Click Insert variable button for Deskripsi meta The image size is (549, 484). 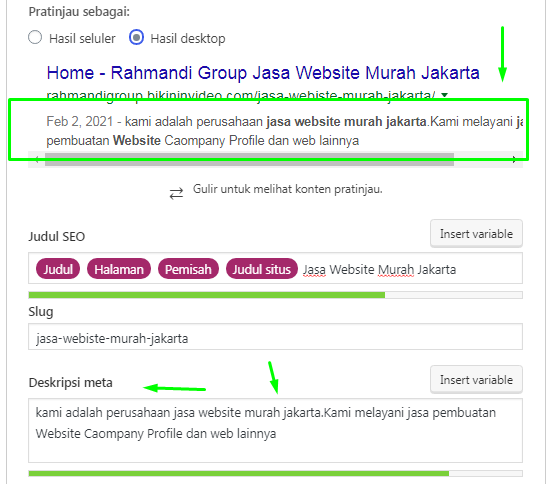click(x=476, y=380)
